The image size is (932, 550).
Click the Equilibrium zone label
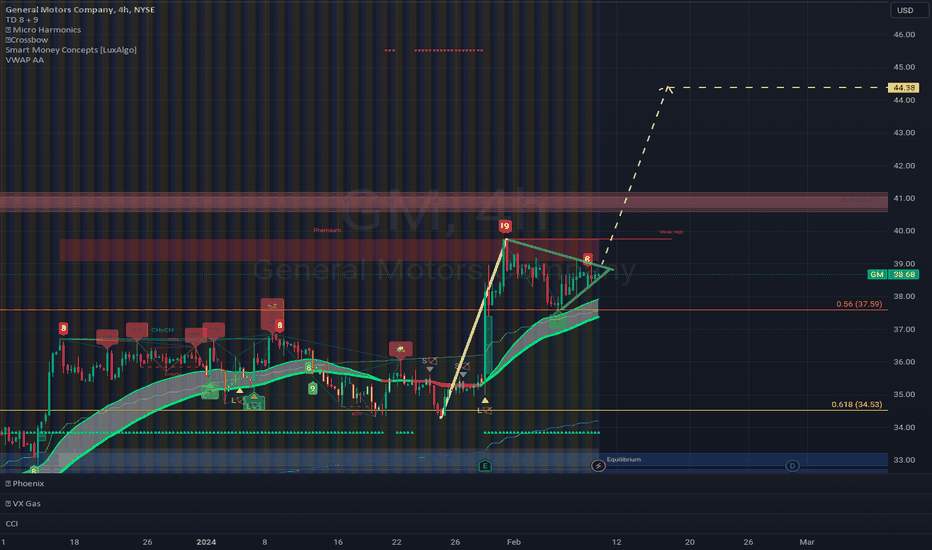(624, 460)
